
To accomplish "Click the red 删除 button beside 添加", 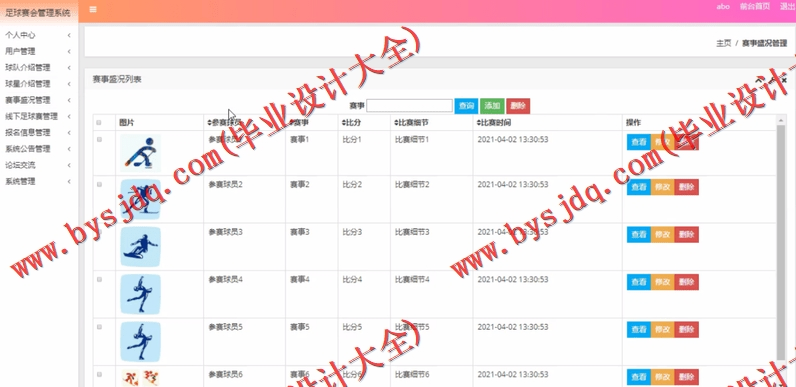I will click(x=518, y=106).
